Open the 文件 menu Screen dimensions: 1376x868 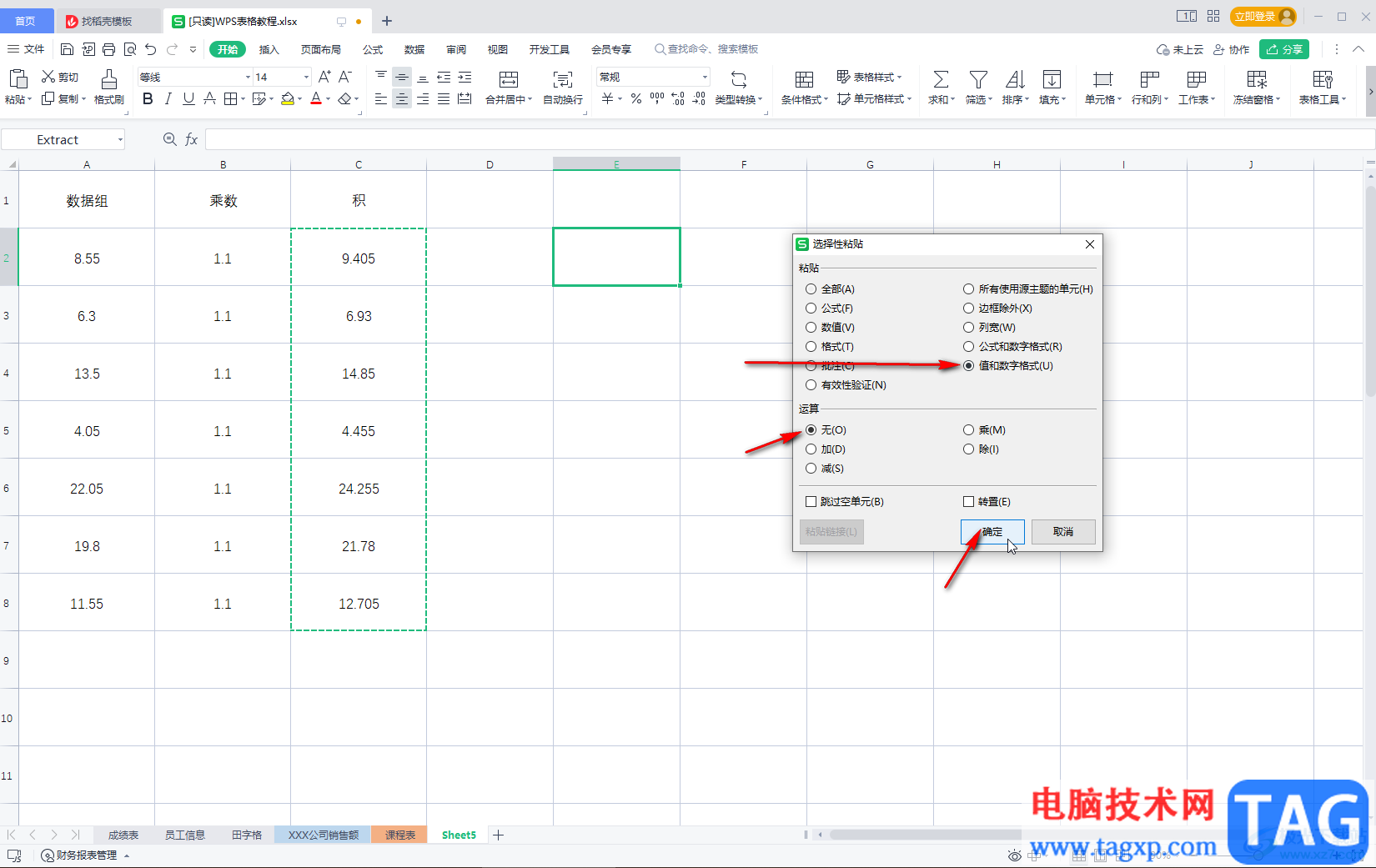tap(26, 49)
